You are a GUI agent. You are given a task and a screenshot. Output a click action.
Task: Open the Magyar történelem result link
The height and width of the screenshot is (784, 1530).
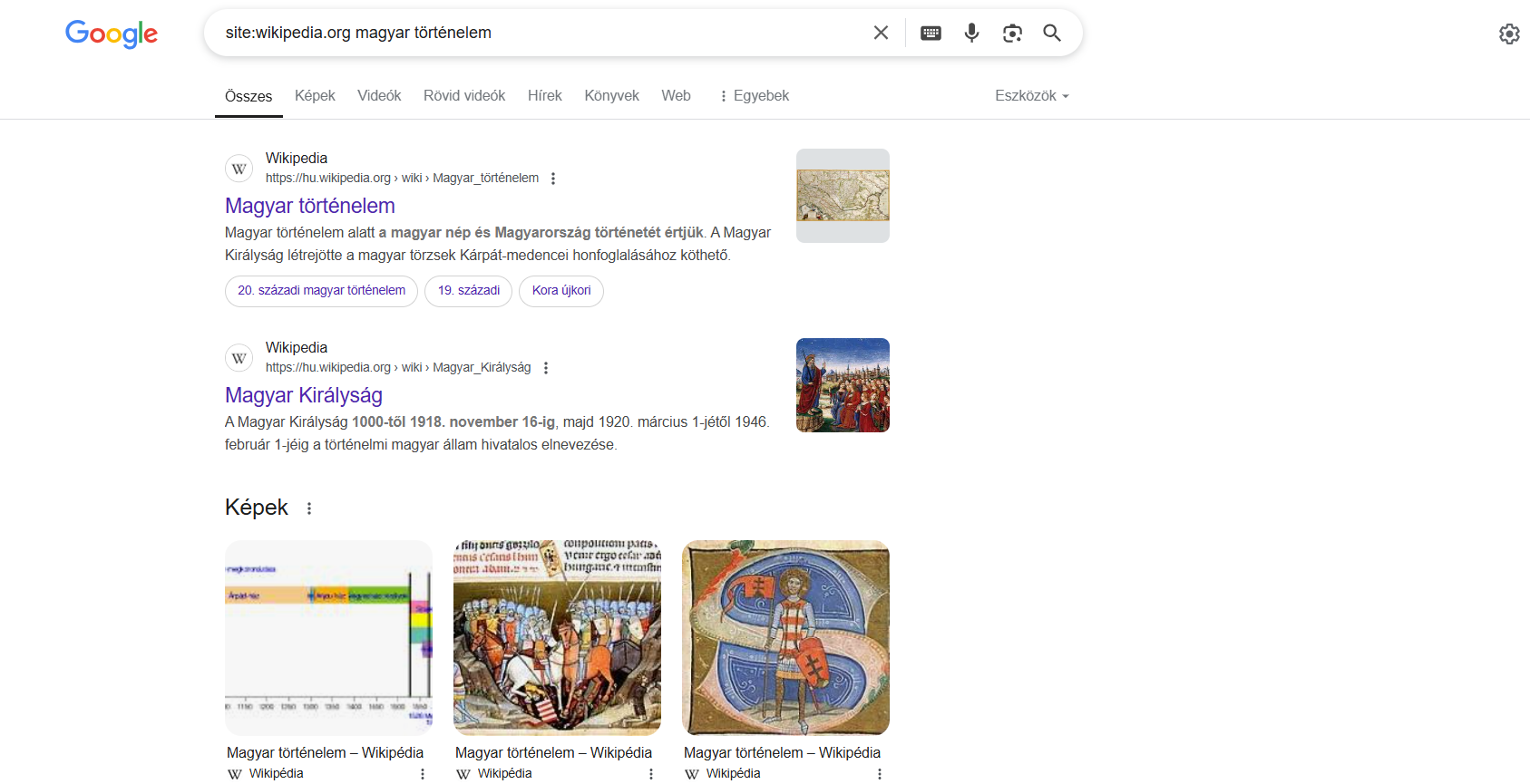tap(310, 206)
